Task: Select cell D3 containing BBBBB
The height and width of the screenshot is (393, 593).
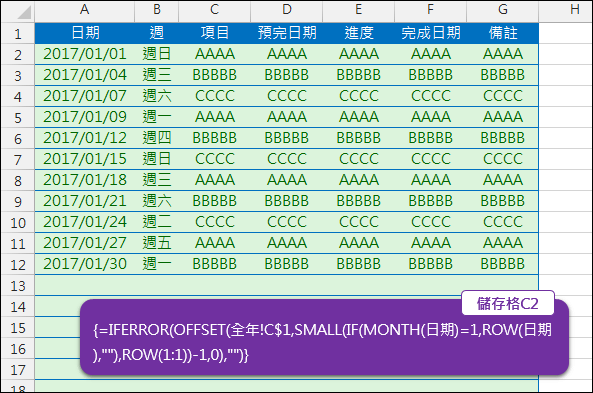Action: 287,75
